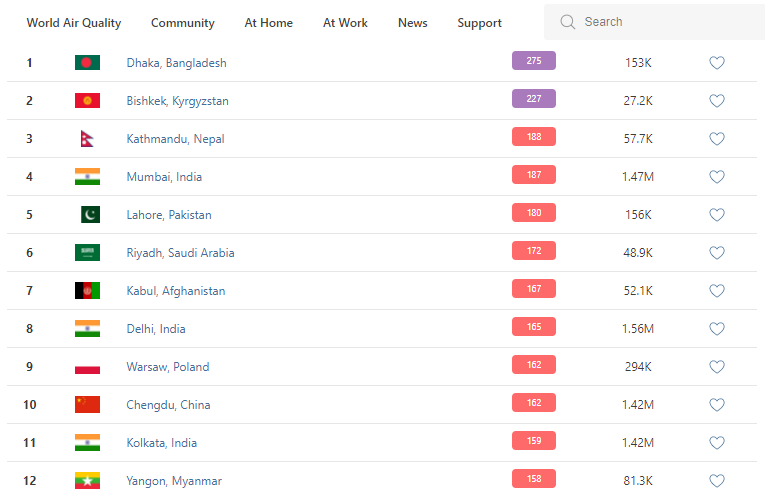Expand the At Work navigation item
The height and width of the screenshot is (499, 765).
click(345, 23)
